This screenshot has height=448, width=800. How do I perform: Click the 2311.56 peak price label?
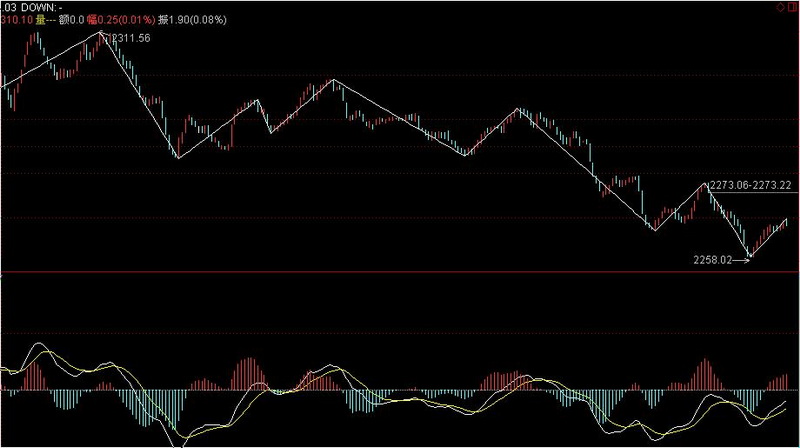point(130,38)
